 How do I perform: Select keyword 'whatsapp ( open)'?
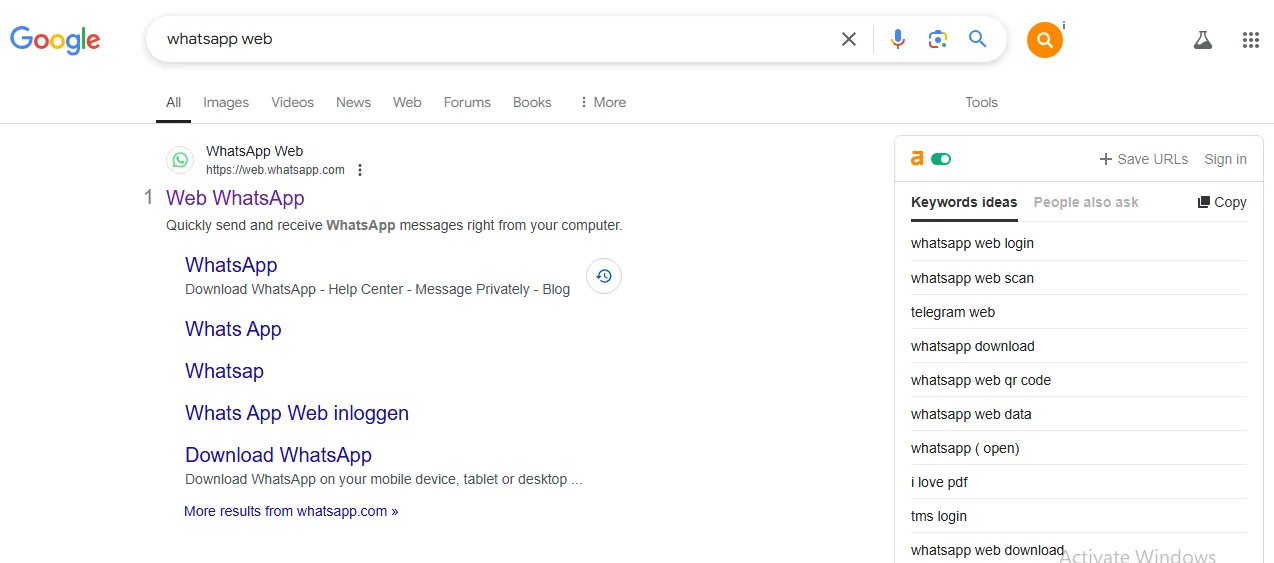coord(965,448)
